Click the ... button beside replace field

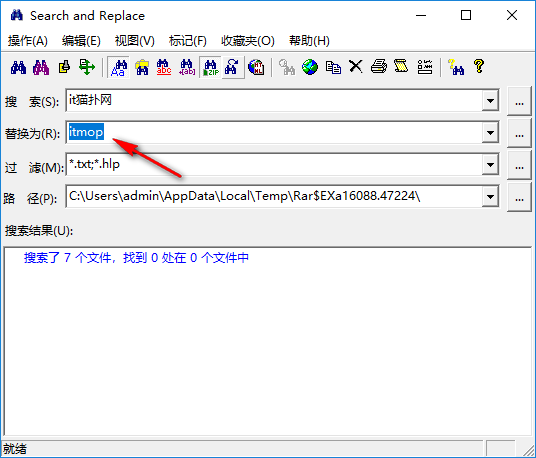pos(519,133)
